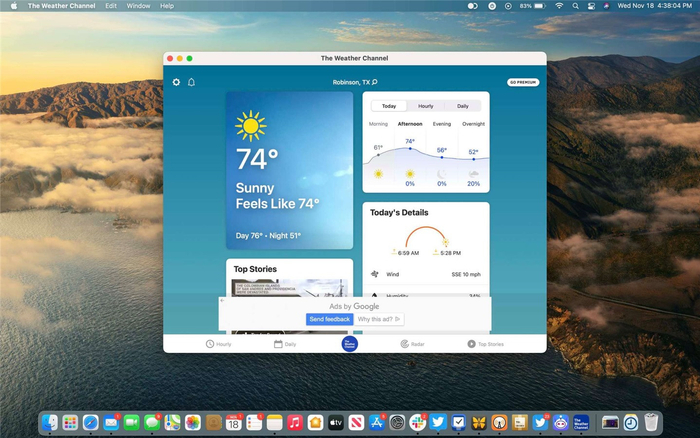This screenshot has width=700, height=438.
Task: Select the Morning forecast column
Action: [x=378, y=153]
